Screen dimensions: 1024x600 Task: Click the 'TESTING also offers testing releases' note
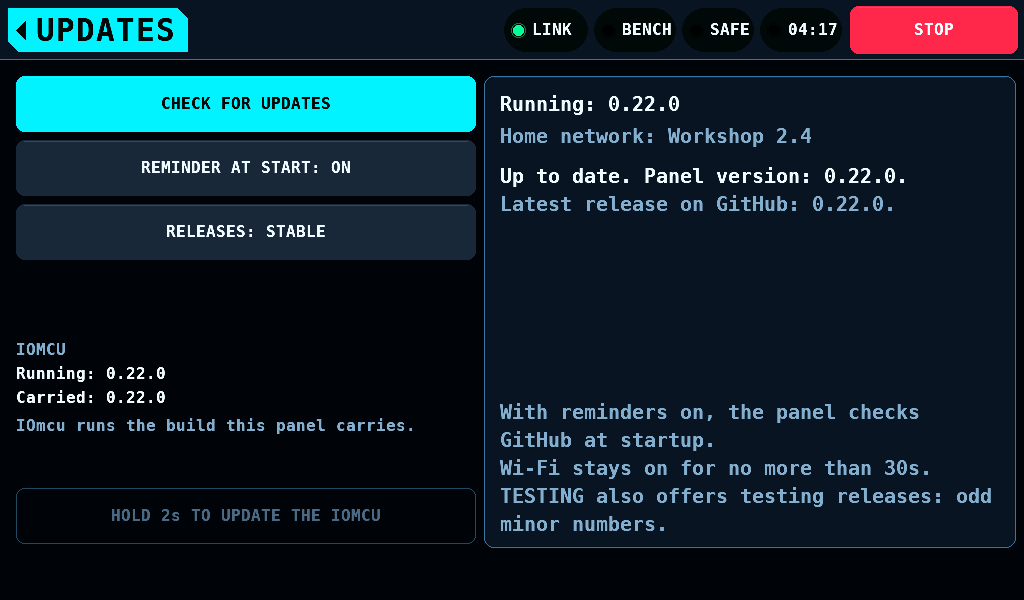pyautogui.click(x=746, y=511)
